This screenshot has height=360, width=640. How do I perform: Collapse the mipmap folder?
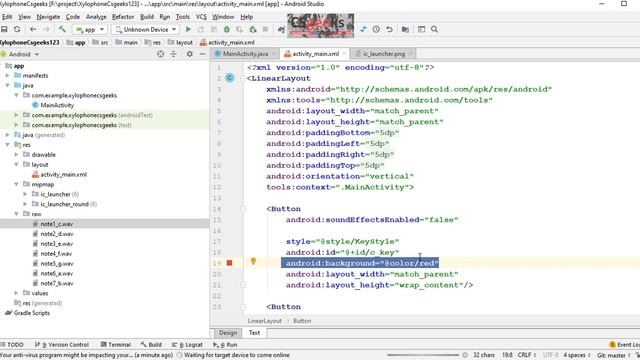point(16,184)
